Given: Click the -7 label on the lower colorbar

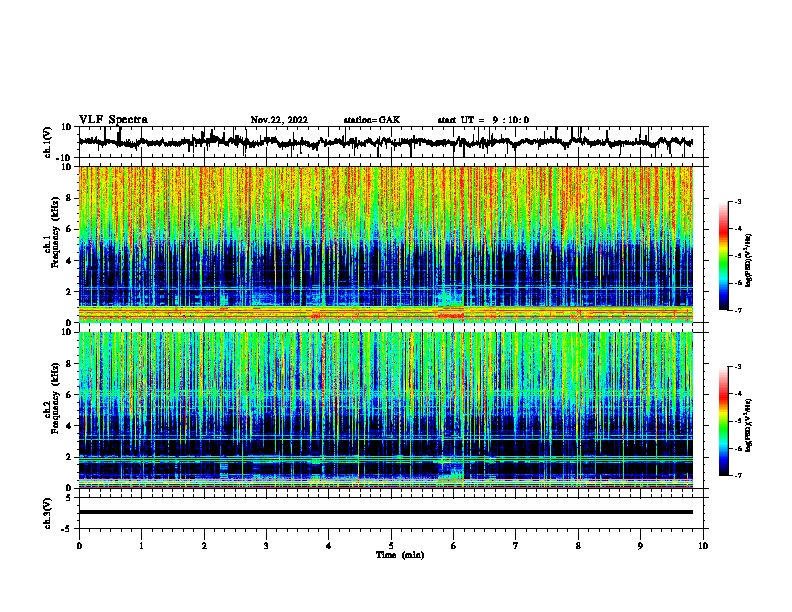Looking at the screenshot, I should (x=737, y=475).
